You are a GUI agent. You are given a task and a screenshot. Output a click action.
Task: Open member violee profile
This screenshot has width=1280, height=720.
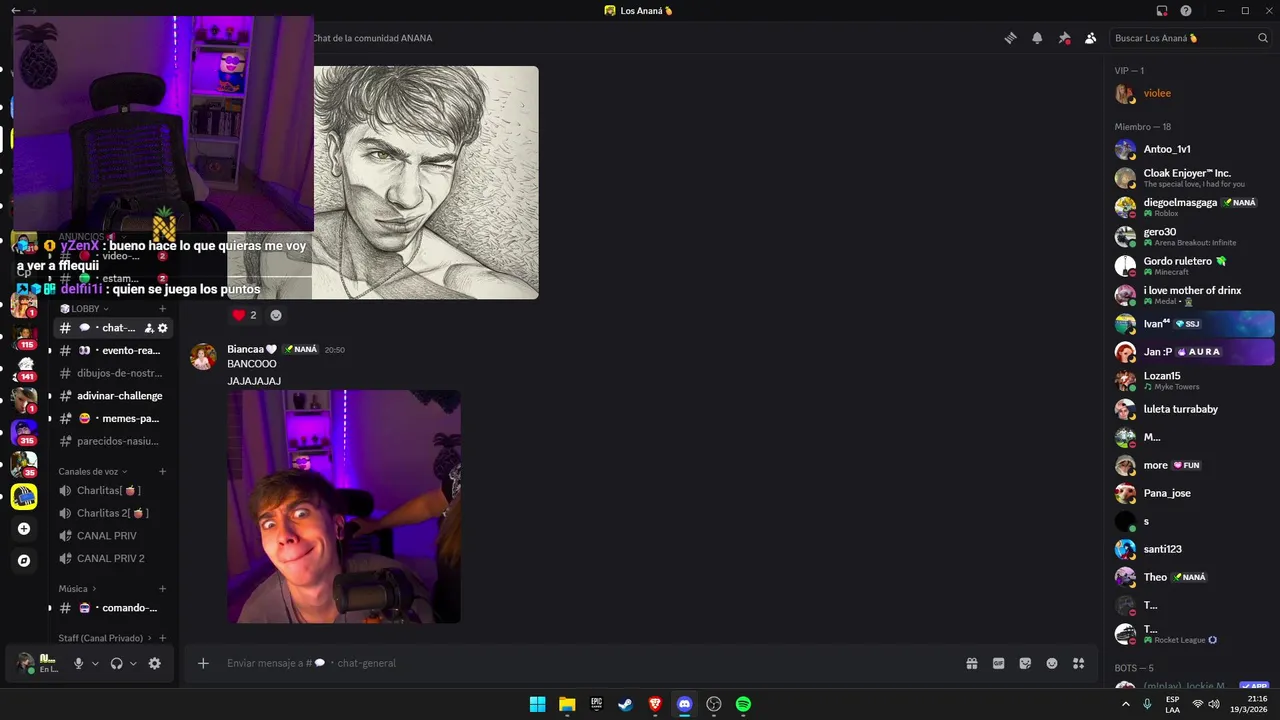1193,93
